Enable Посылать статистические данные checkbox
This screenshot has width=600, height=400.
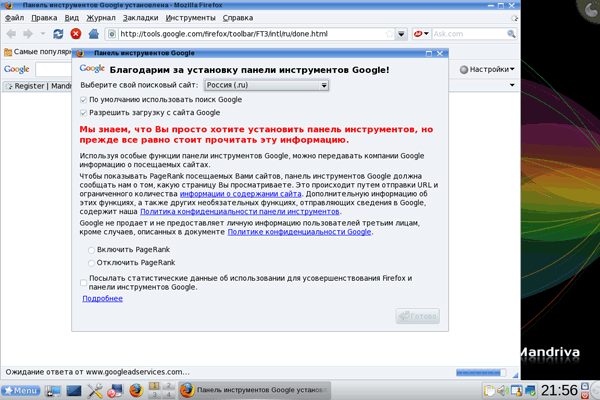coord(83,283)
